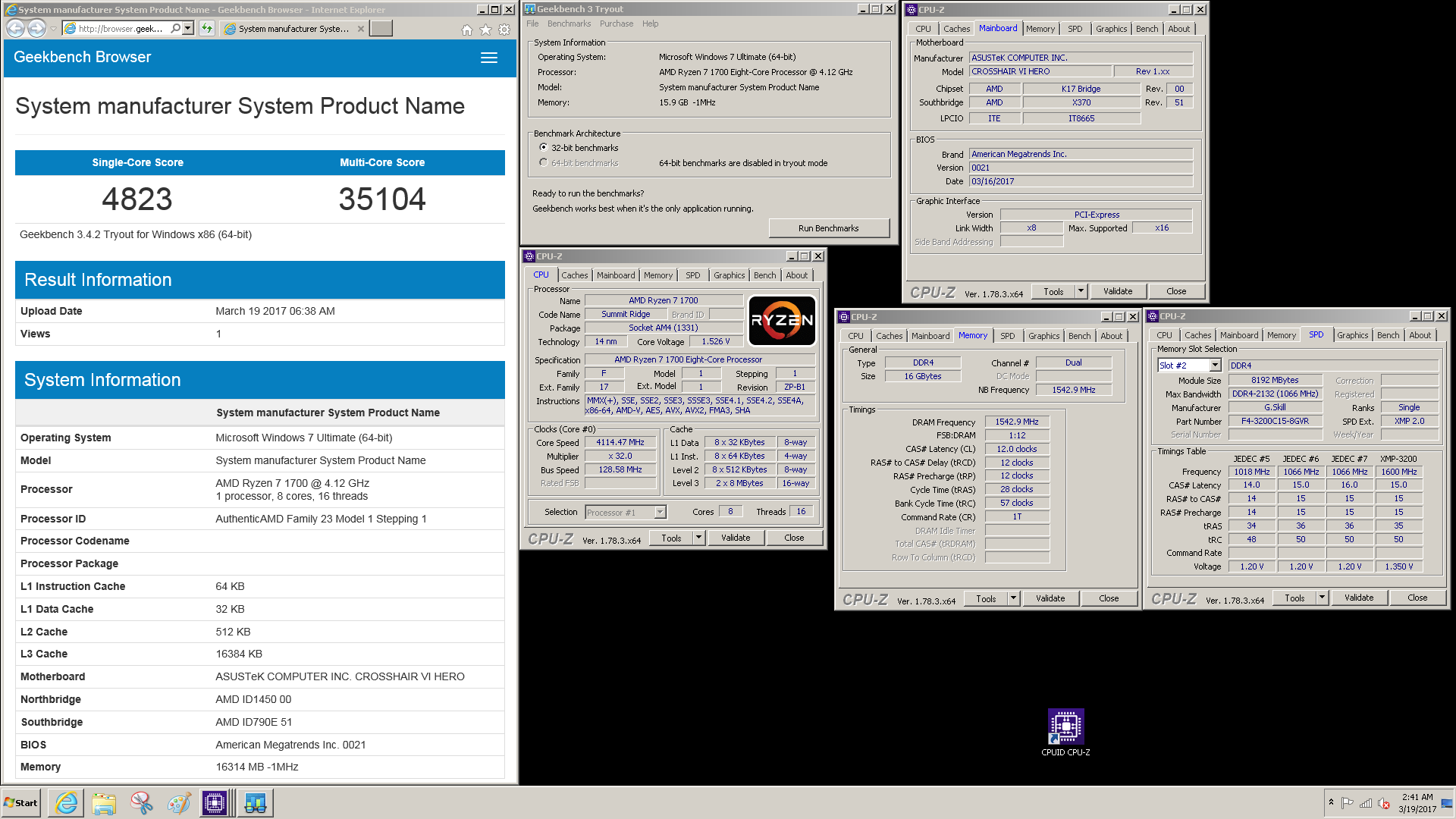Click Run Benchmarks button

[828, 228]
